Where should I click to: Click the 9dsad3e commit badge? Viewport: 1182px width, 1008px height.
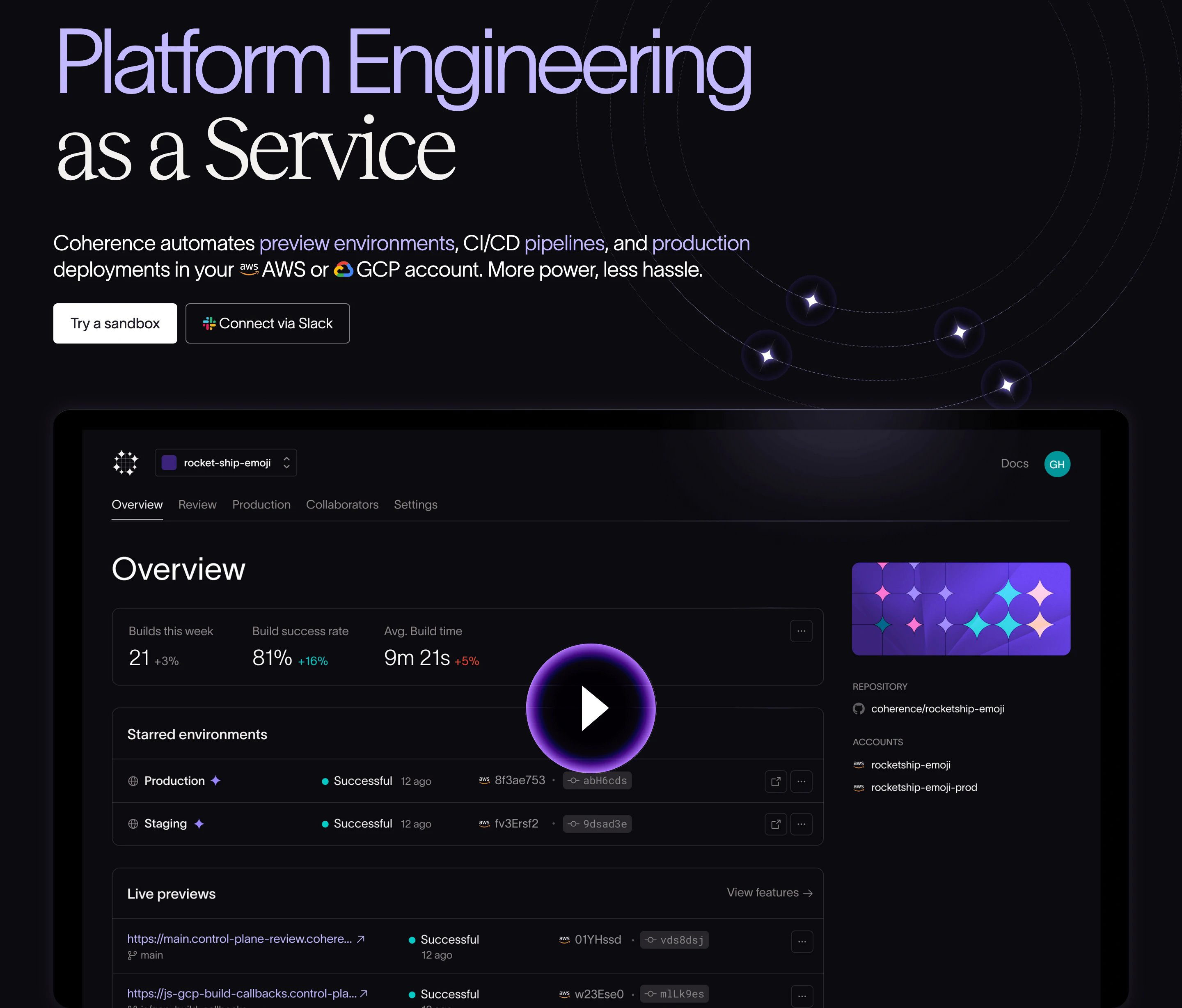pyautogui.click(x=597, y=824)
